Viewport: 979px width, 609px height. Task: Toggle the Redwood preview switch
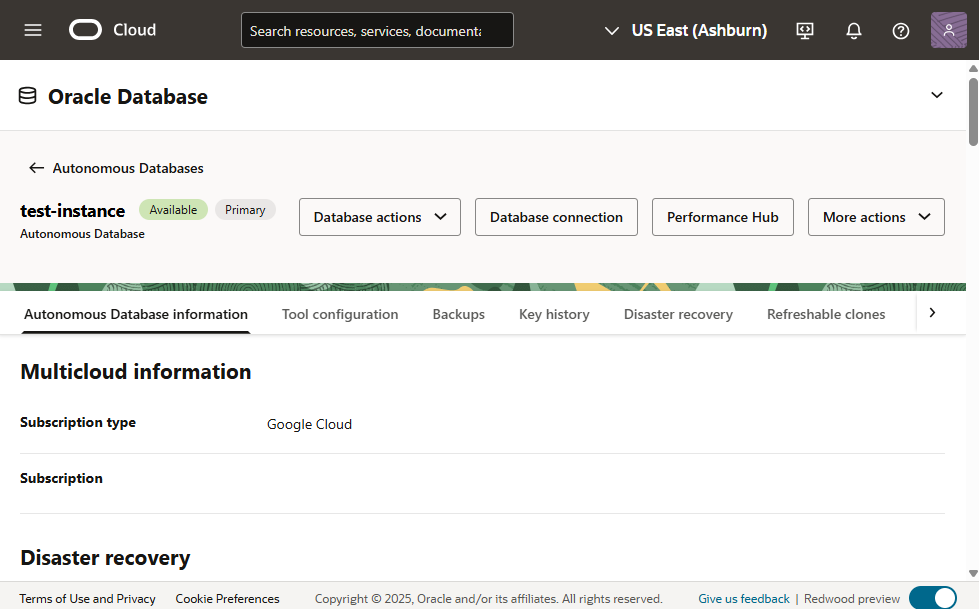pyautogui.click(x=932, y=598)
